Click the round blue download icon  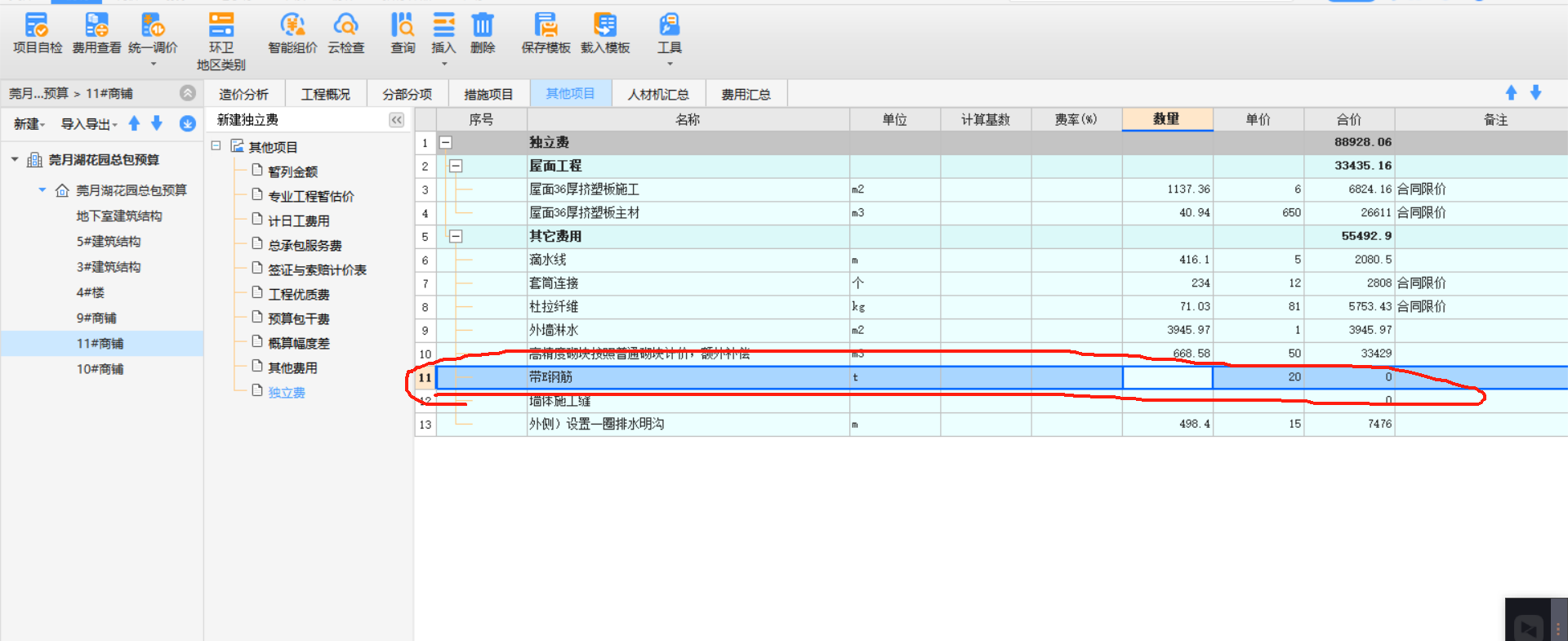point(187,123)
